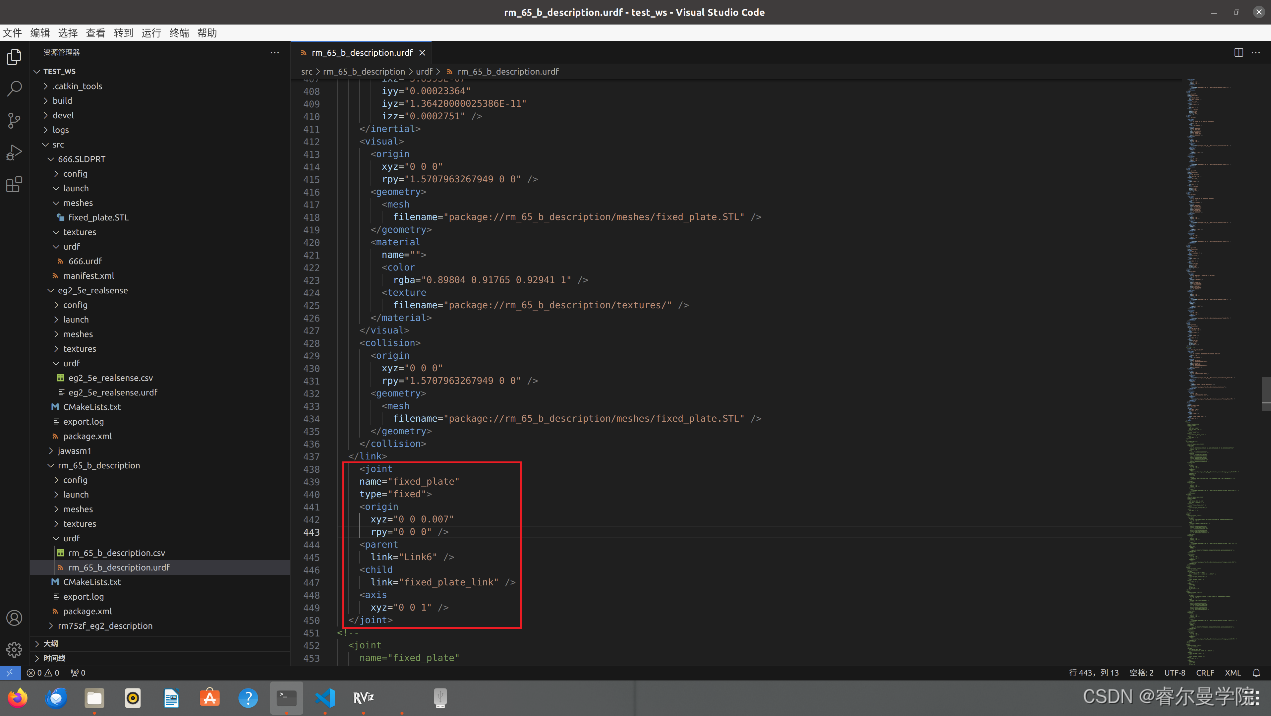
Task: Open the 终端 menu
Action: point(179,33)
